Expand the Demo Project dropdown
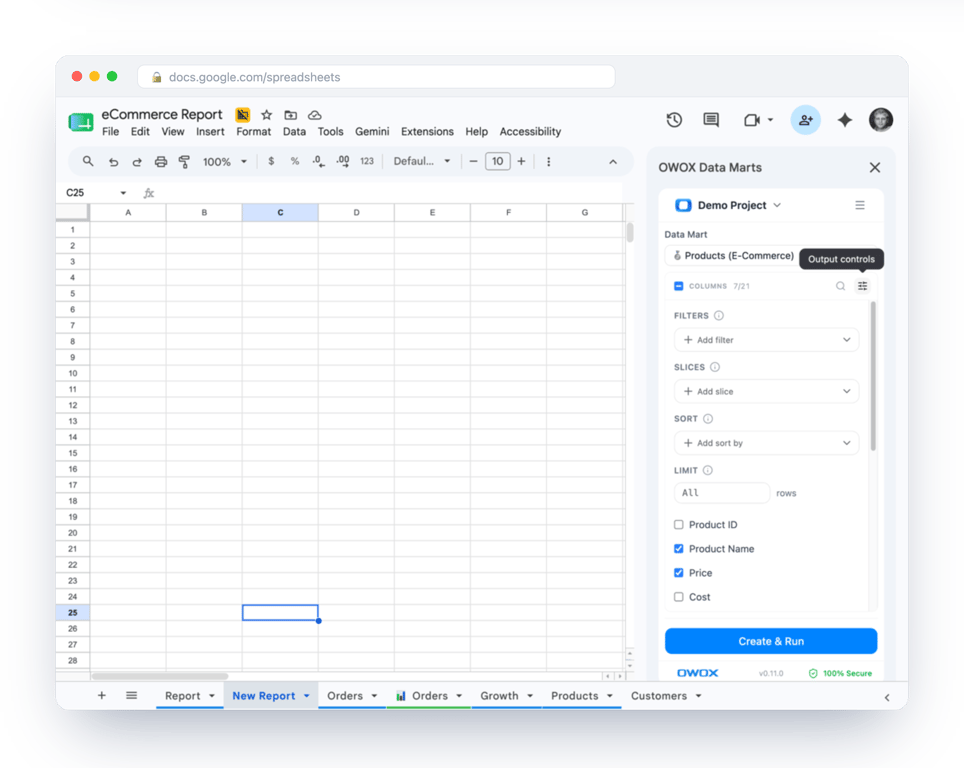This screenshot has height=768, width=964. click(x=777, y=205)
